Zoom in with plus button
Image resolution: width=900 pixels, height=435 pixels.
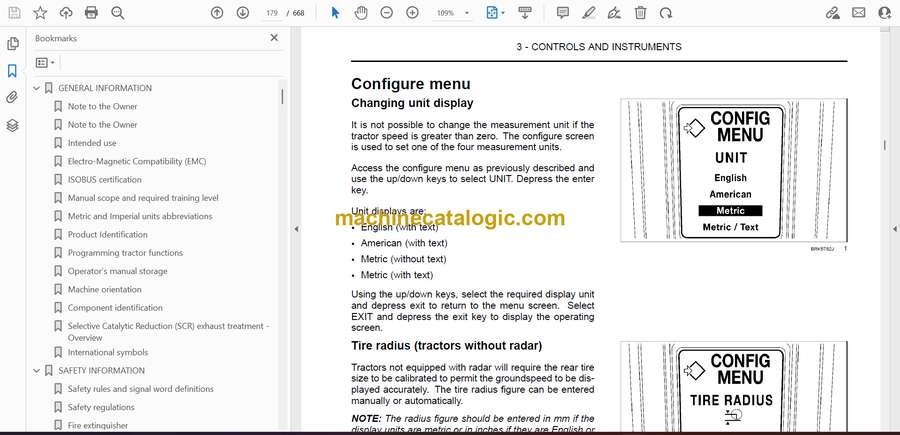(x=412, y=13)
